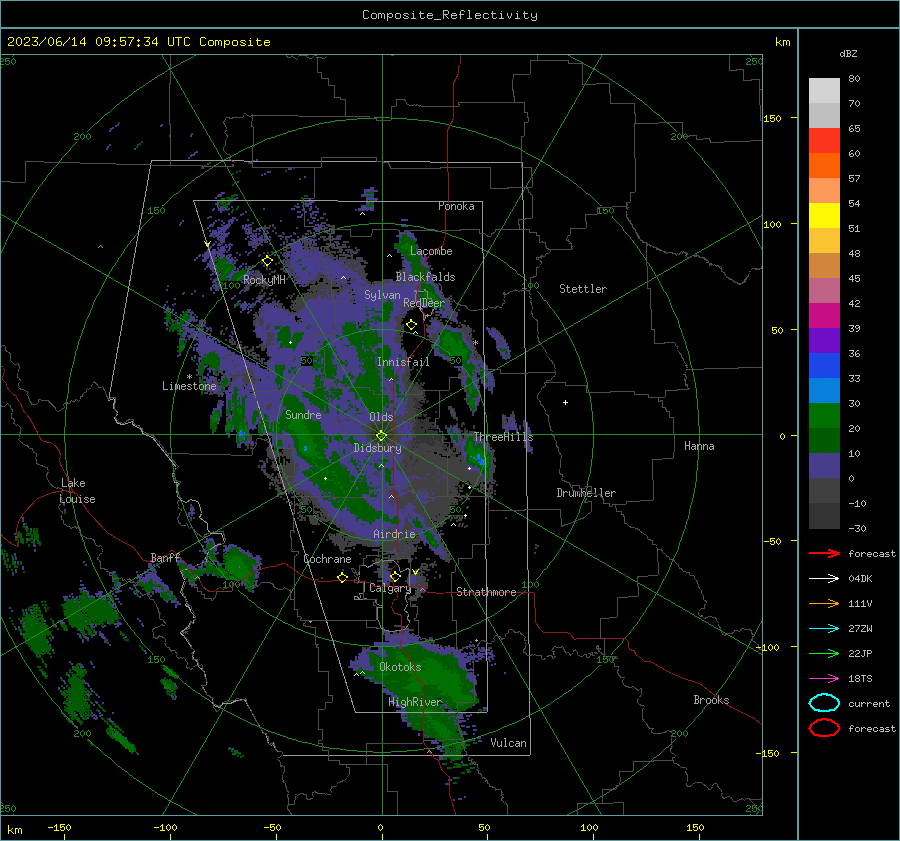Click the Sylvan label on map
This screenshot has height=841, width=900.
coord(382,295)
